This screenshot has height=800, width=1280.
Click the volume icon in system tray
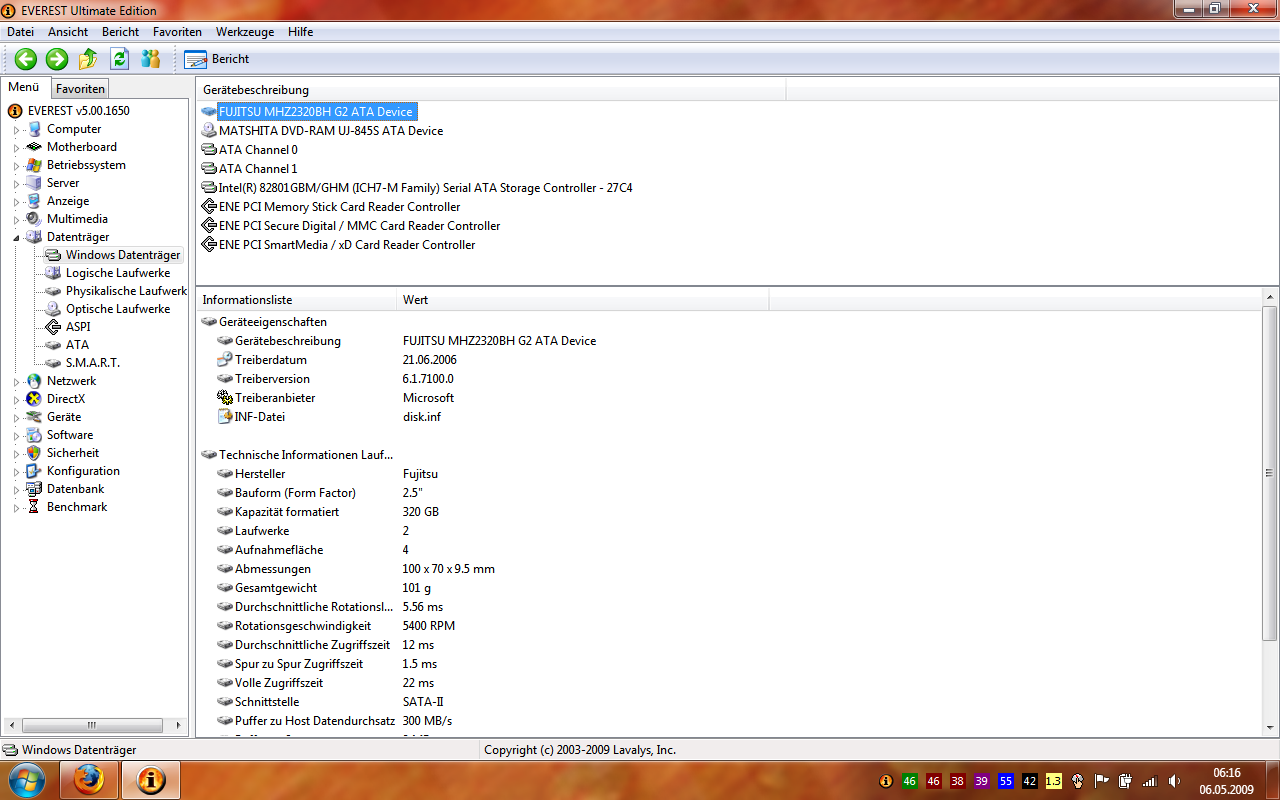point(1174,781)
